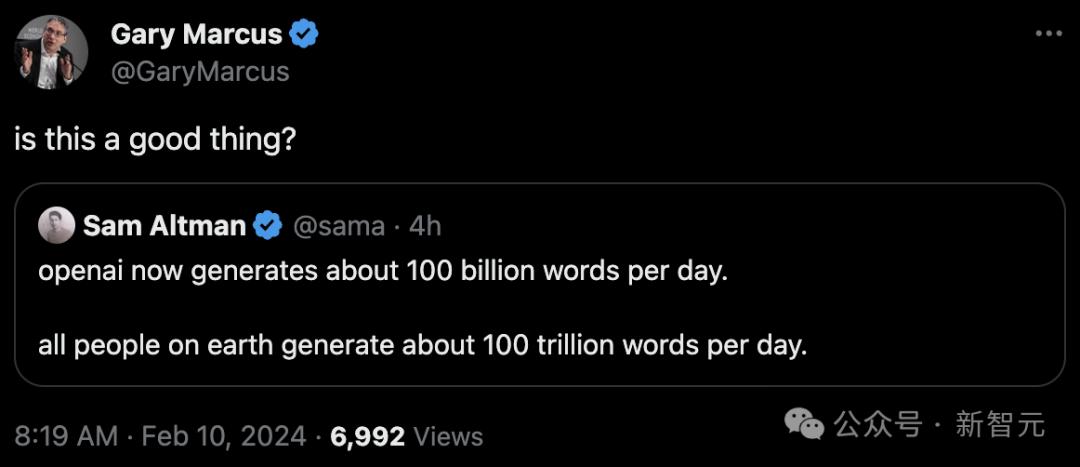Click Gary Marcus's blue verified badge

304,34
